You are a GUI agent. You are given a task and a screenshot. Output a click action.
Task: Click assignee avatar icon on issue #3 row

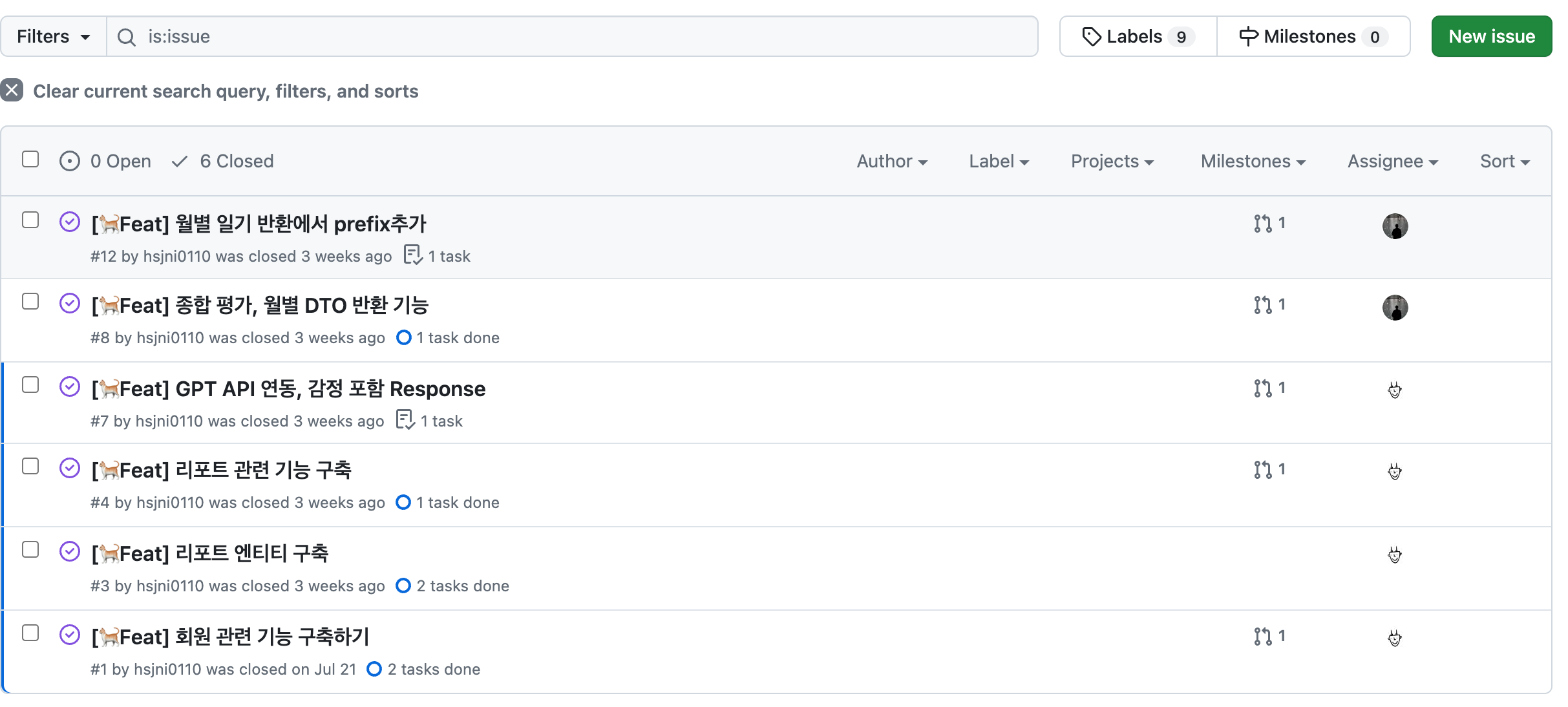pyautogui.click(x=1395, y=555)
